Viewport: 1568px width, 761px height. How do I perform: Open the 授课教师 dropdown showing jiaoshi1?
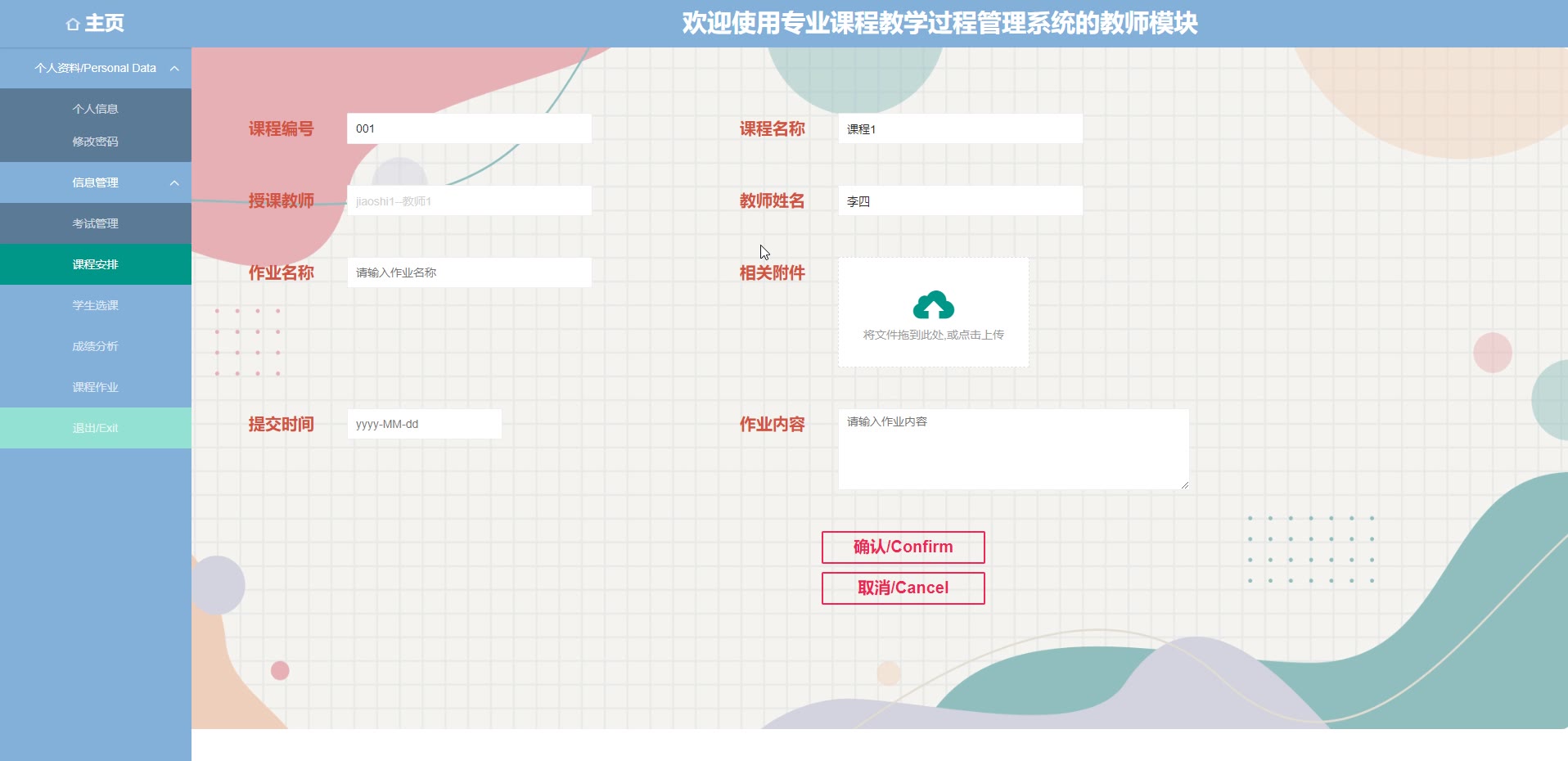click(x=469, y=200)
